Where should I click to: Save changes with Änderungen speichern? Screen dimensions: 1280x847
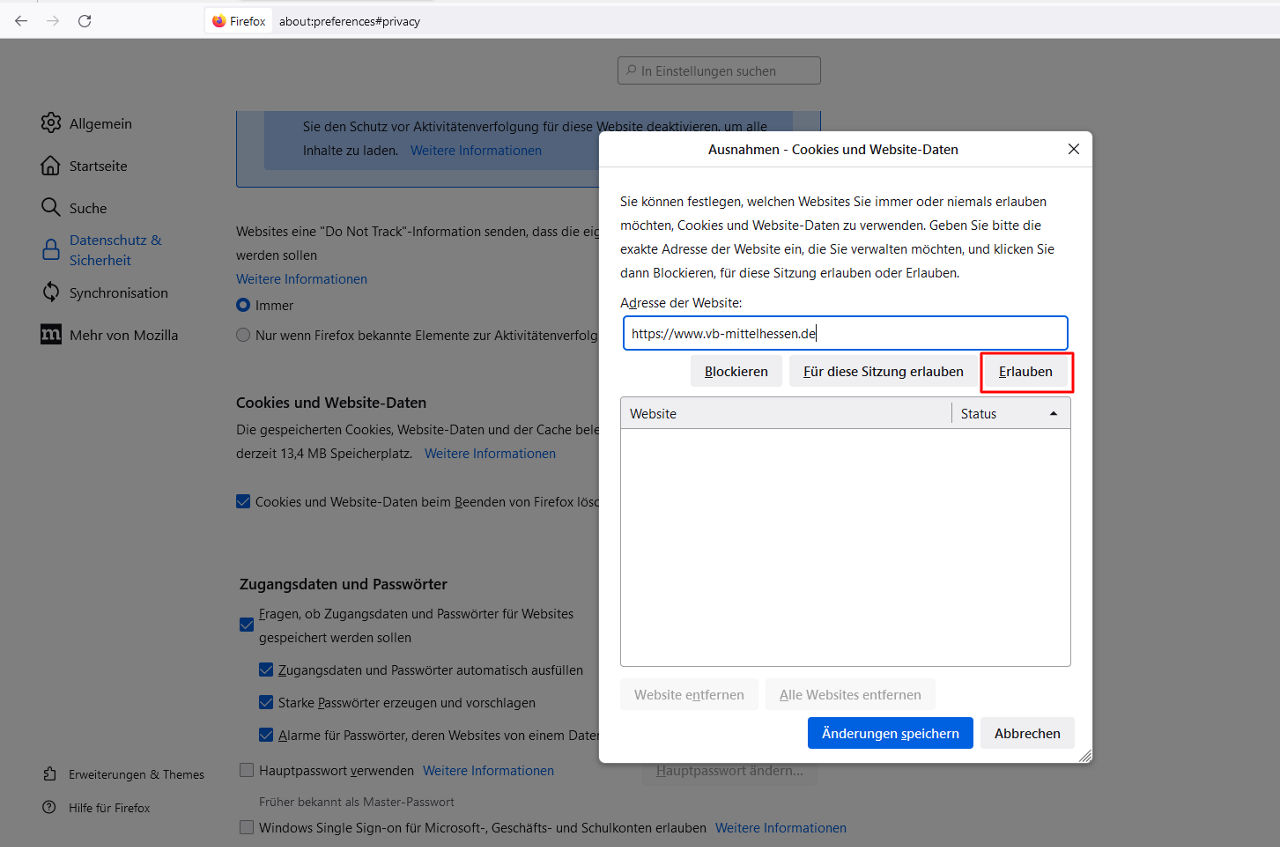(890, 732)
